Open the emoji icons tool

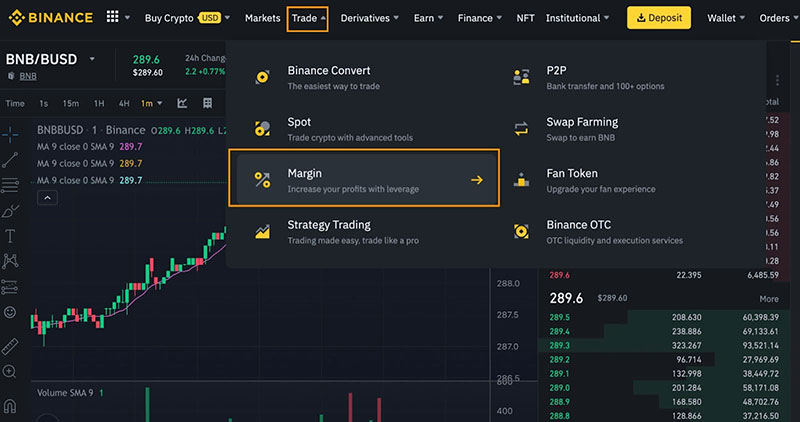pyautogui.click(x=10, y=313)
